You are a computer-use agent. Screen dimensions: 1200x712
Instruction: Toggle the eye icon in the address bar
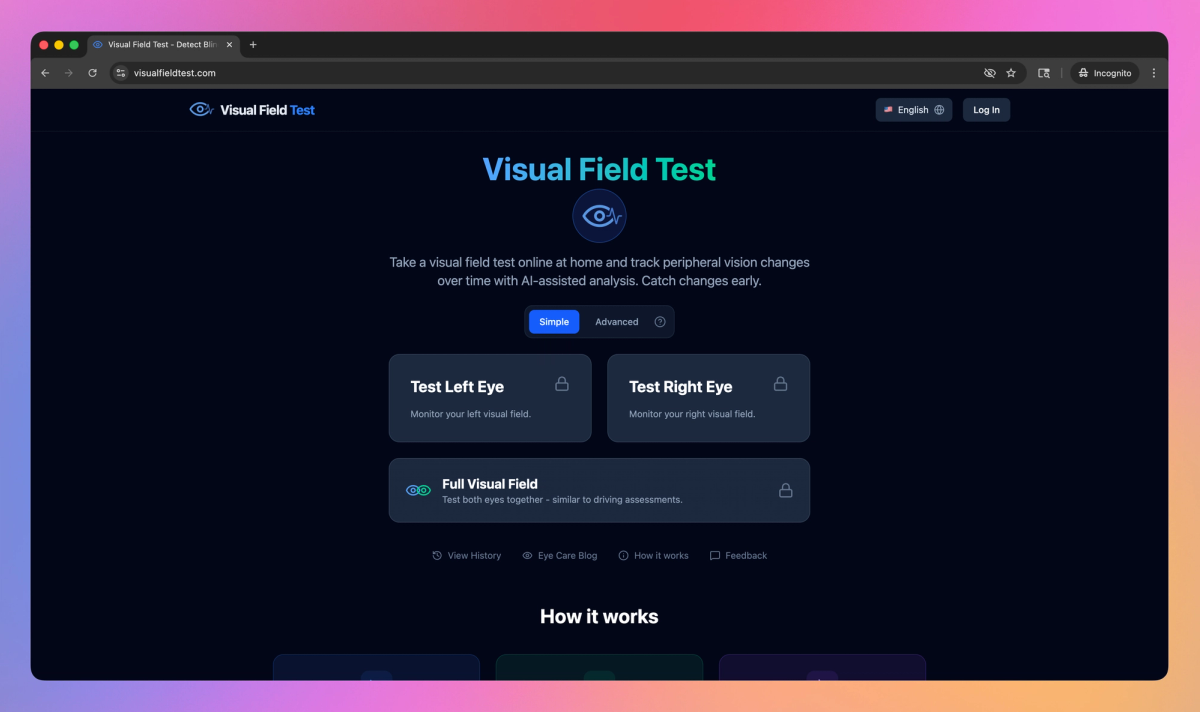click(988, 72)
